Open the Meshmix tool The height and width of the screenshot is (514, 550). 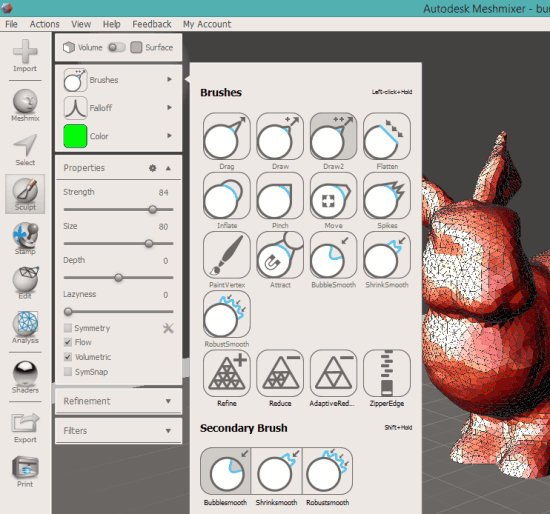[25, 105]
